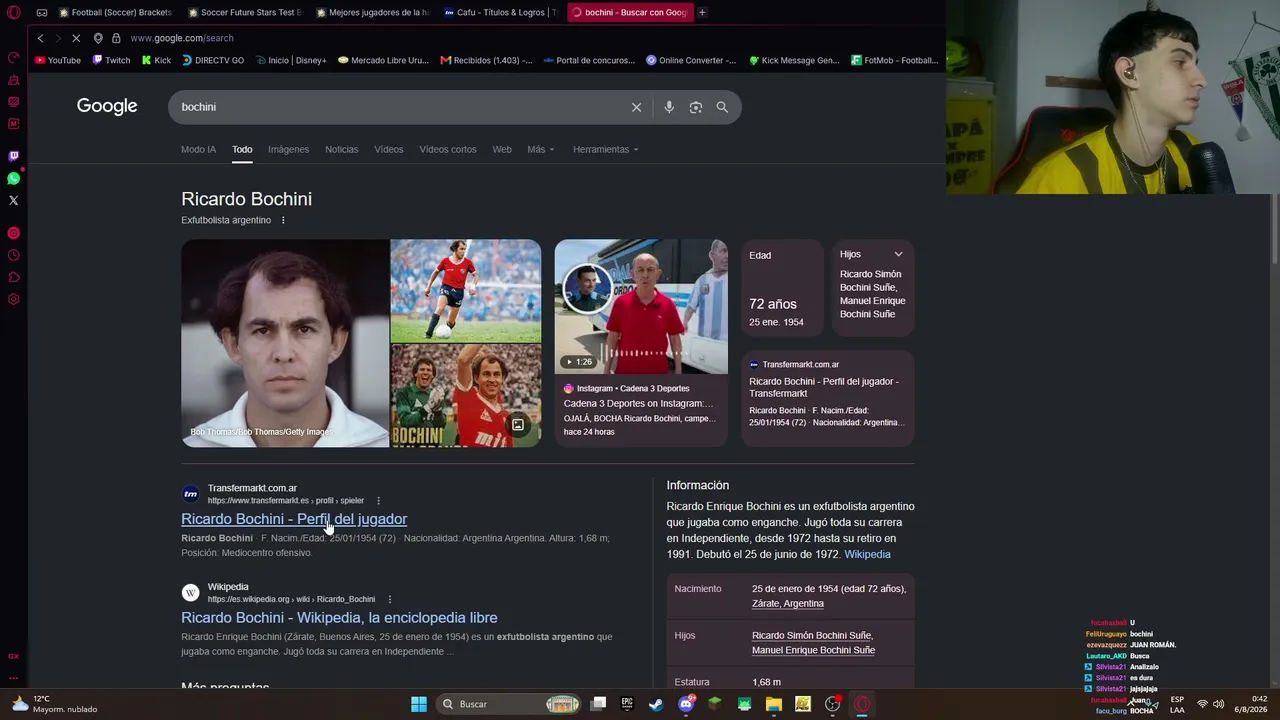This screenshot has width=1280, height=720.
Task: Open the Kick bookmark
Action: pos(156,60)
